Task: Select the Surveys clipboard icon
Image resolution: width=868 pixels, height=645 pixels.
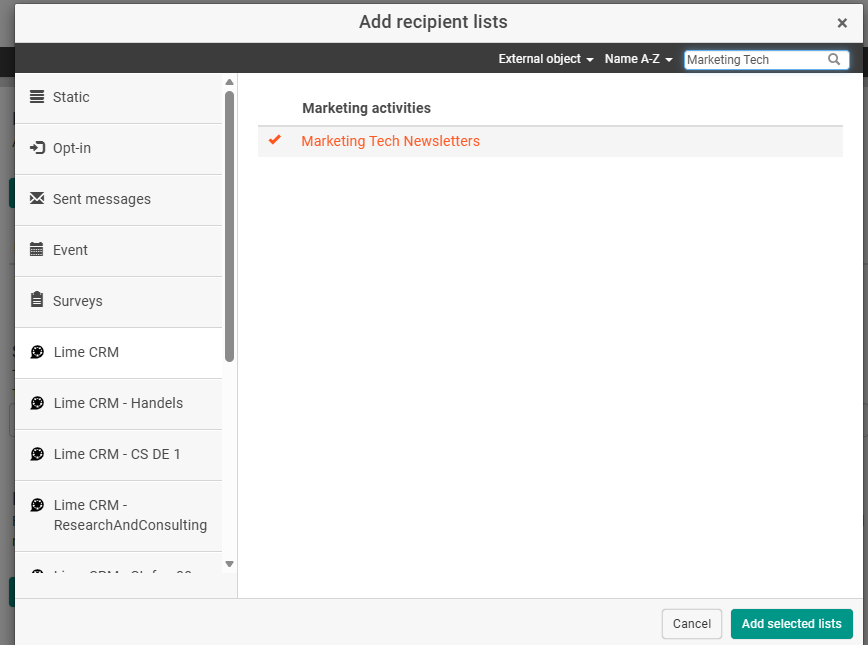Action: click(37, 301)
